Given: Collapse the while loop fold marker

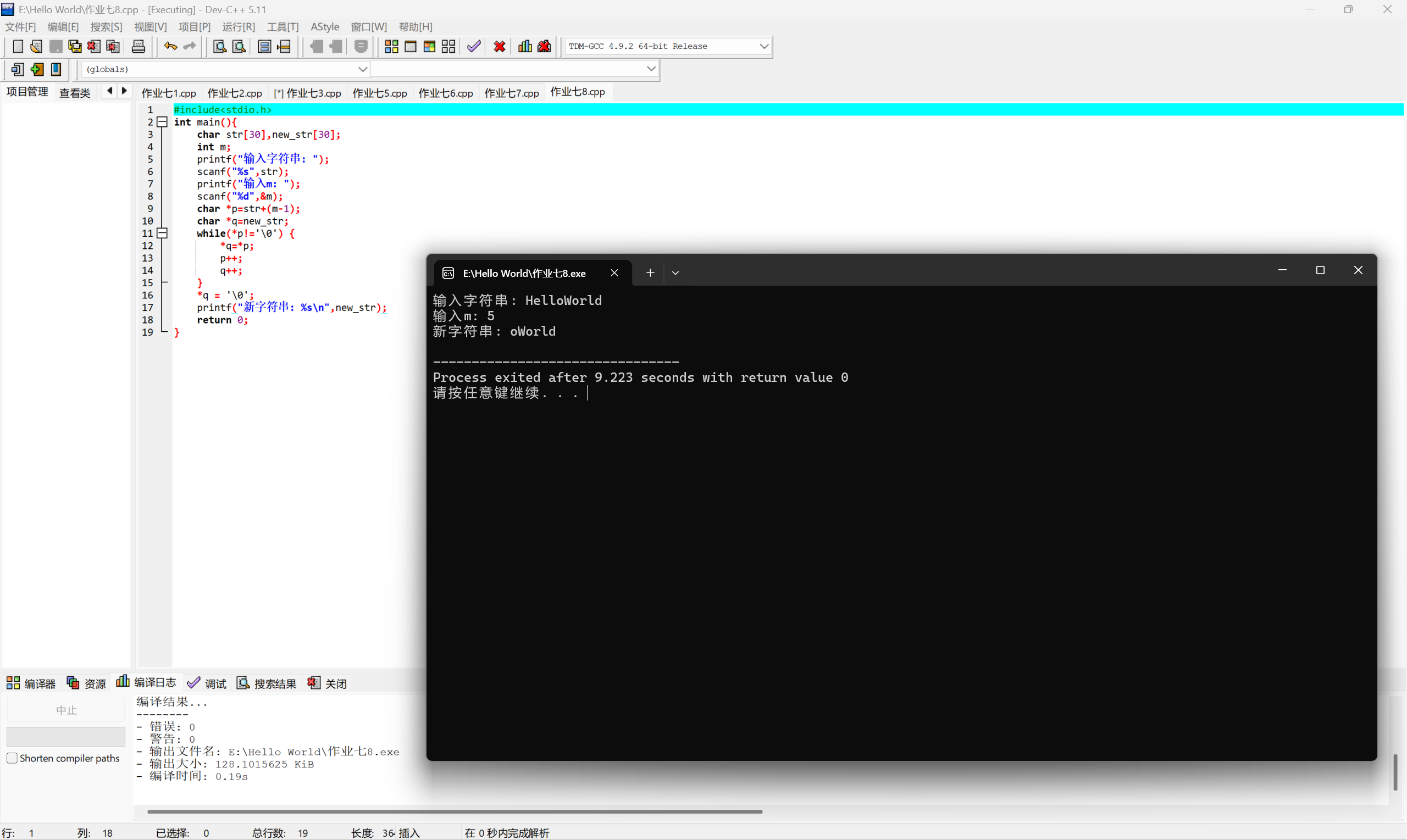Looking at the screenshot, I should click(x=163, y=233).
